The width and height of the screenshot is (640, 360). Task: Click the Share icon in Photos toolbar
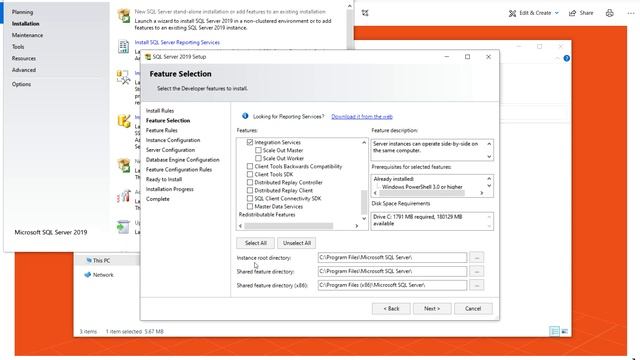click(x=573, y=13)
